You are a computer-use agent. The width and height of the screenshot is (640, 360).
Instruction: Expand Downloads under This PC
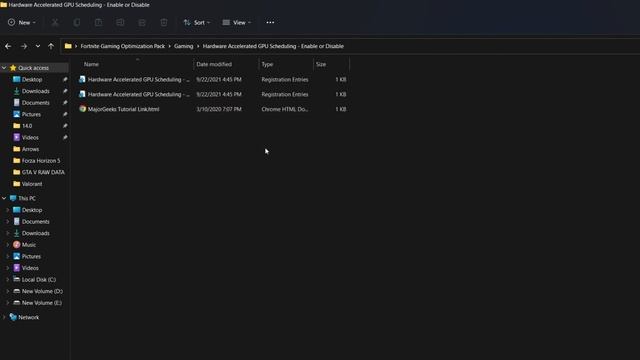click(7, 233)
